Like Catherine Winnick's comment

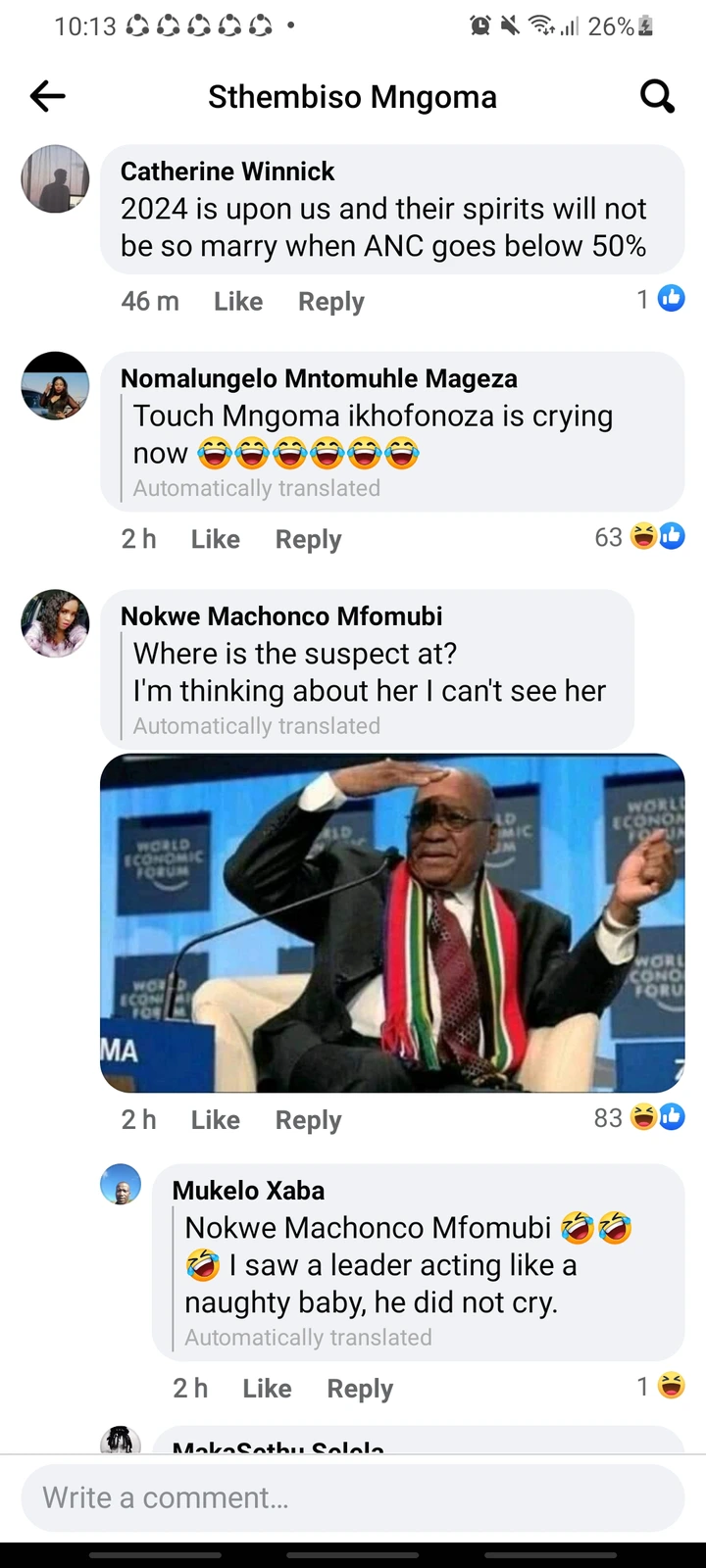coord(238,301)
